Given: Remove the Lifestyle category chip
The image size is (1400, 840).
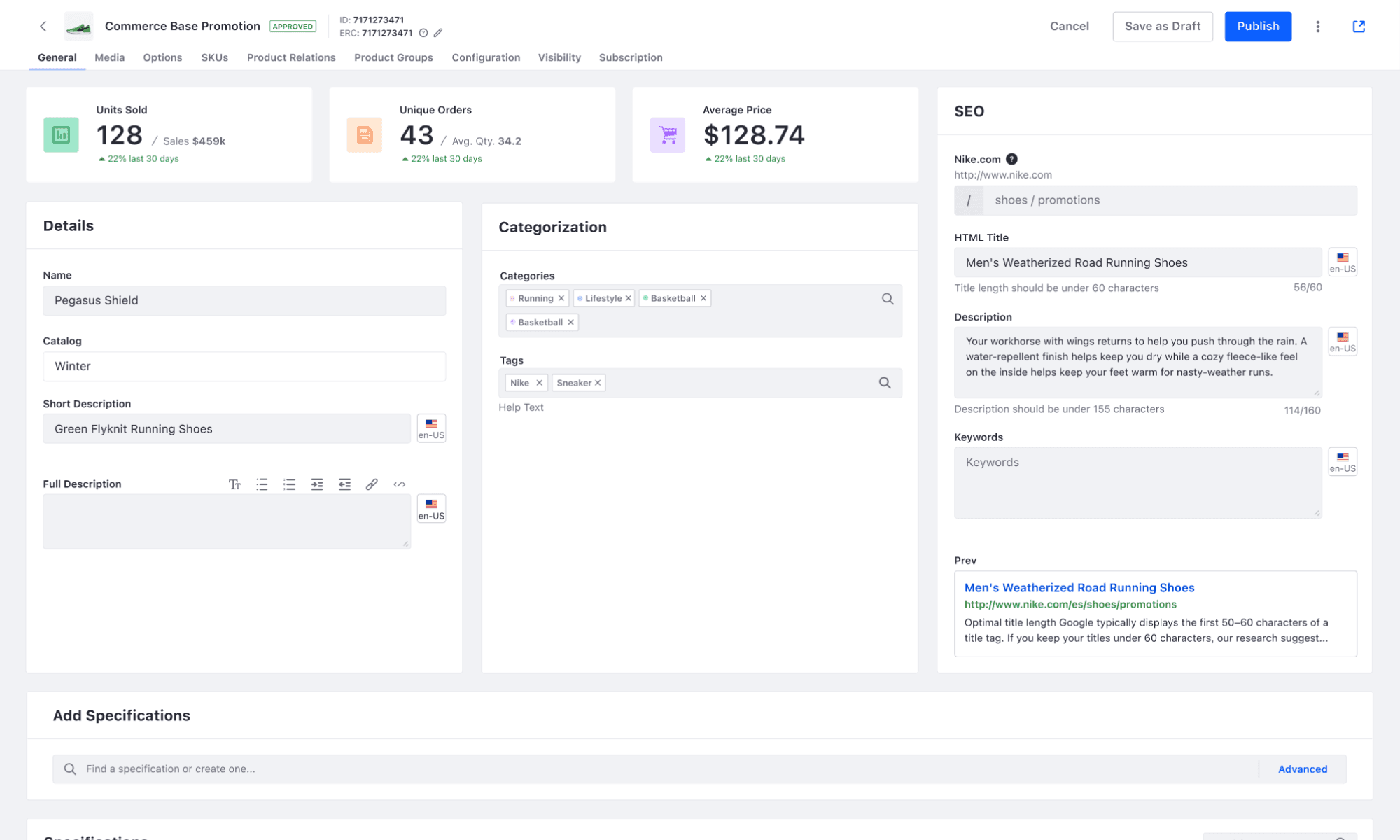Looking at the screenshot, I should click(628, 297).
